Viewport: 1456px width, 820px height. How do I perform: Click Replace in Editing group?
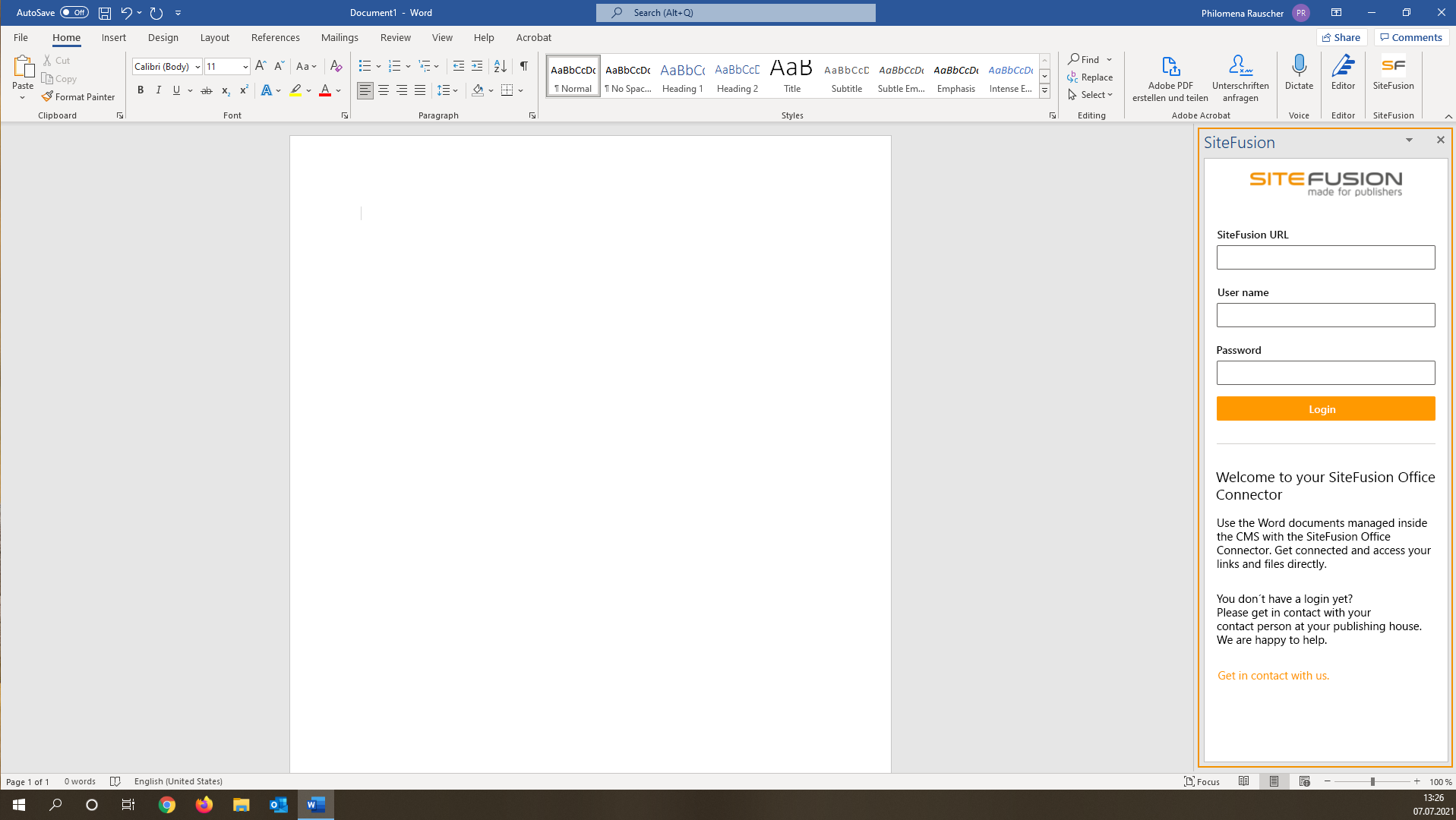(x=1090, y=77)
